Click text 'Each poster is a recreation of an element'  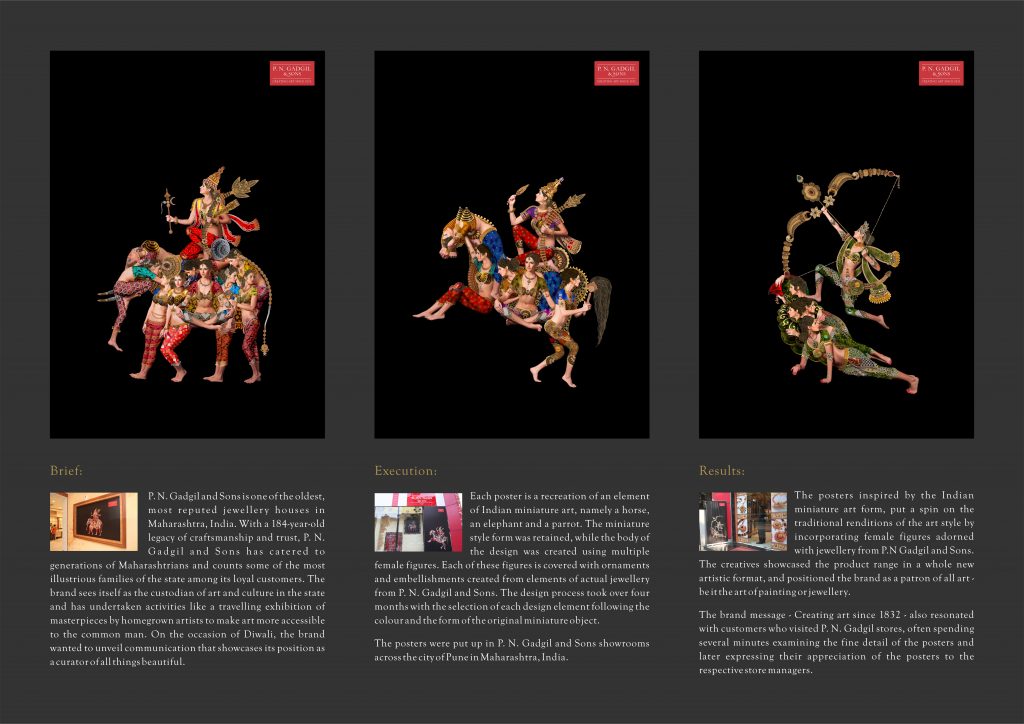click(x=560, y=496)
